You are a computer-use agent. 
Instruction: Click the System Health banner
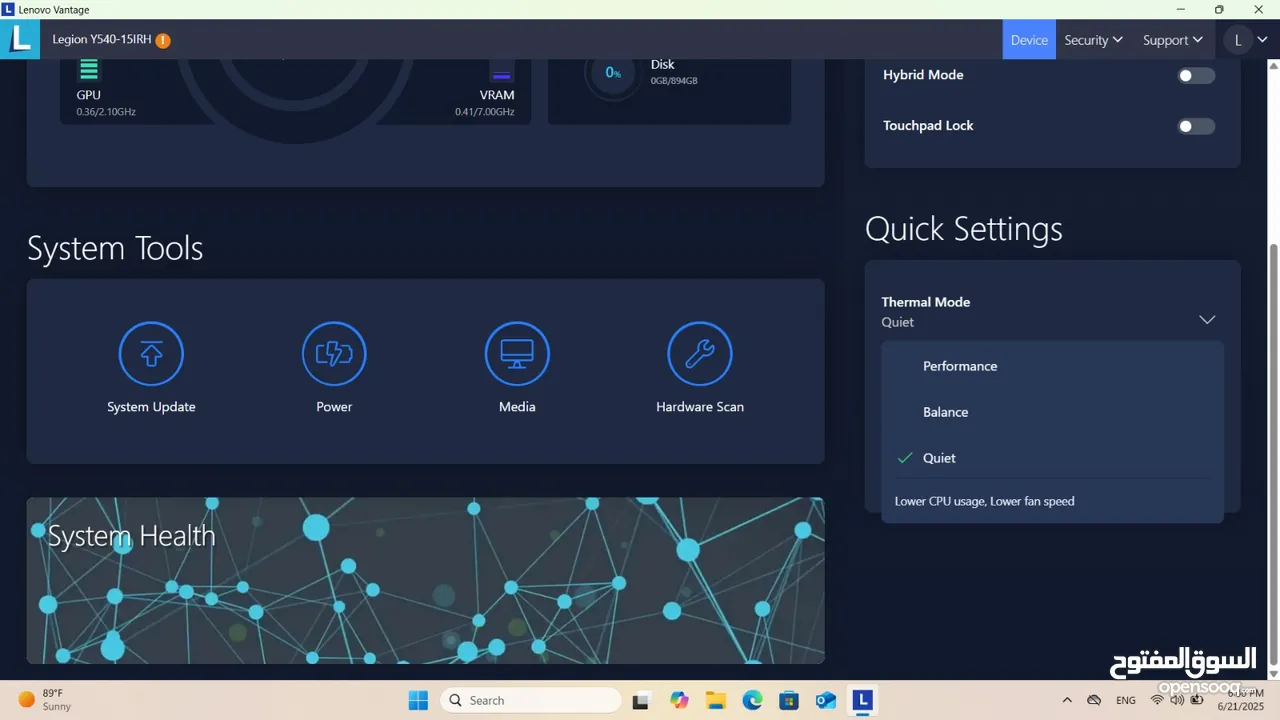(x=425, y=580)
